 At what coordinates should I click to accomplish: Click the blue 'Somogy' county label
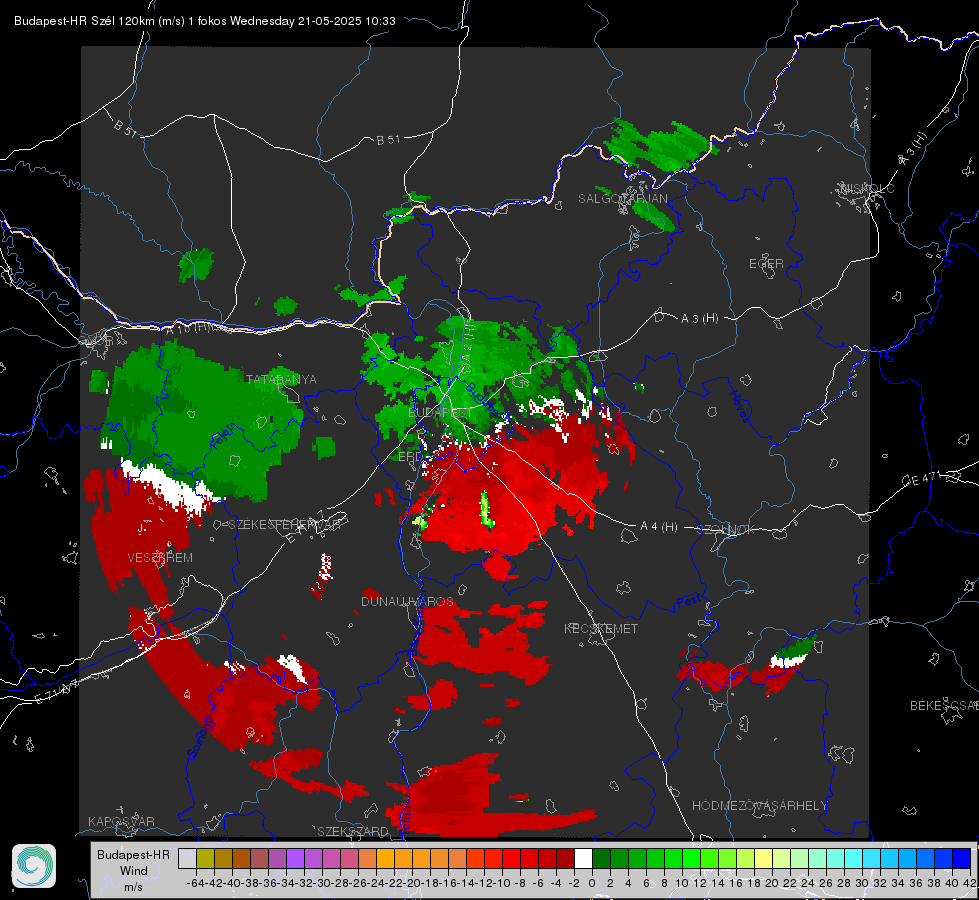(x=201, y=738)
